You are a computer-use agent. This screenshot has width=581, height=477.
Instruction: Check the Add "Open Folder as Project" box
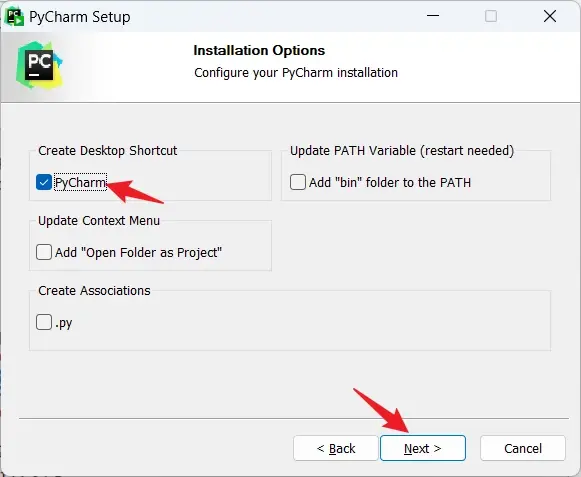[x=44, y=252]
